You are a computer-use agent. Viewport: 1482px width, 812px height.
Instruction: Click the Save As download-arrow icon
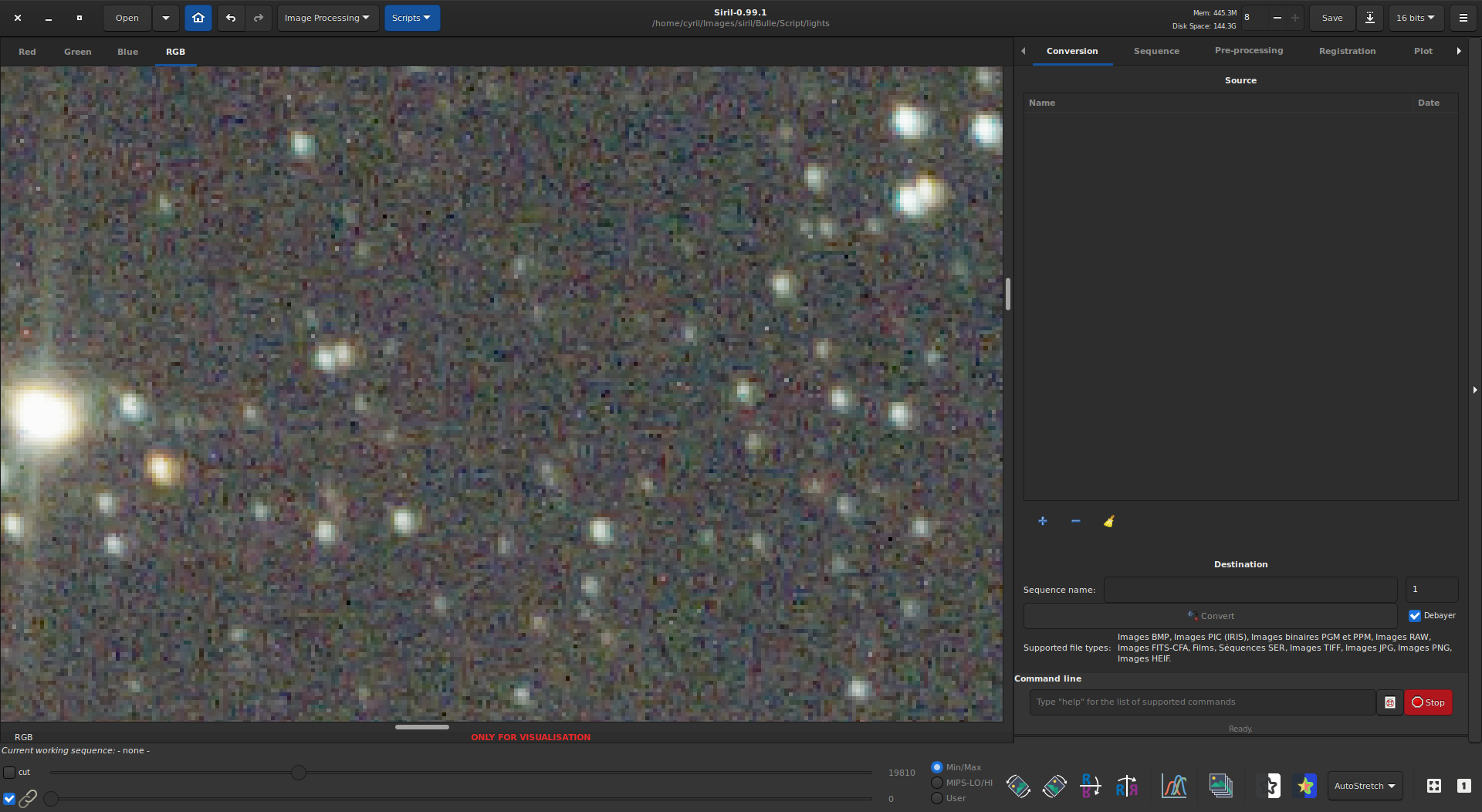(x=1370, y=18)
